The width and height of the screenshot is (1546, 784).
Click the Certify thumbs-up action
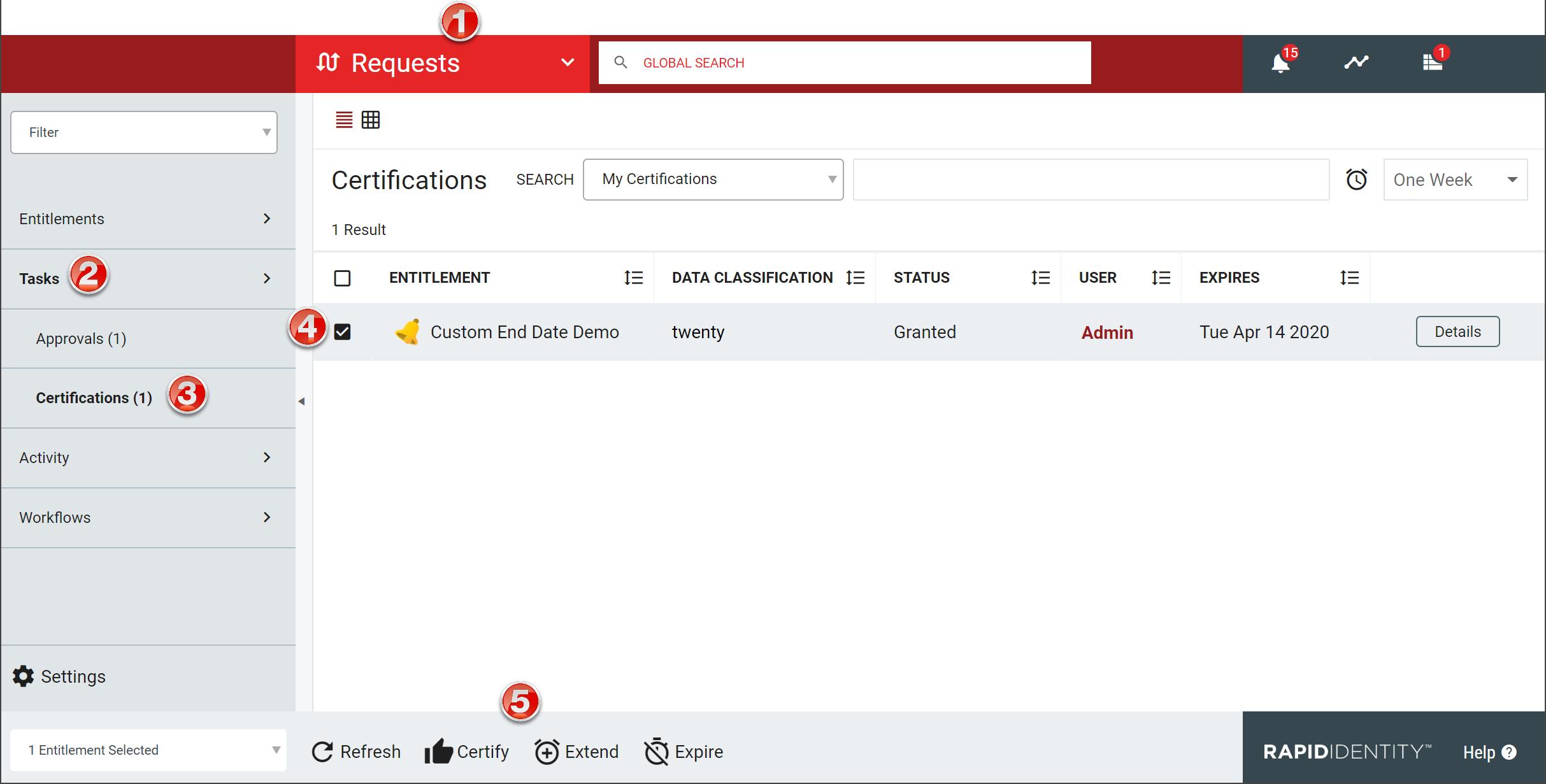(466, 752)
